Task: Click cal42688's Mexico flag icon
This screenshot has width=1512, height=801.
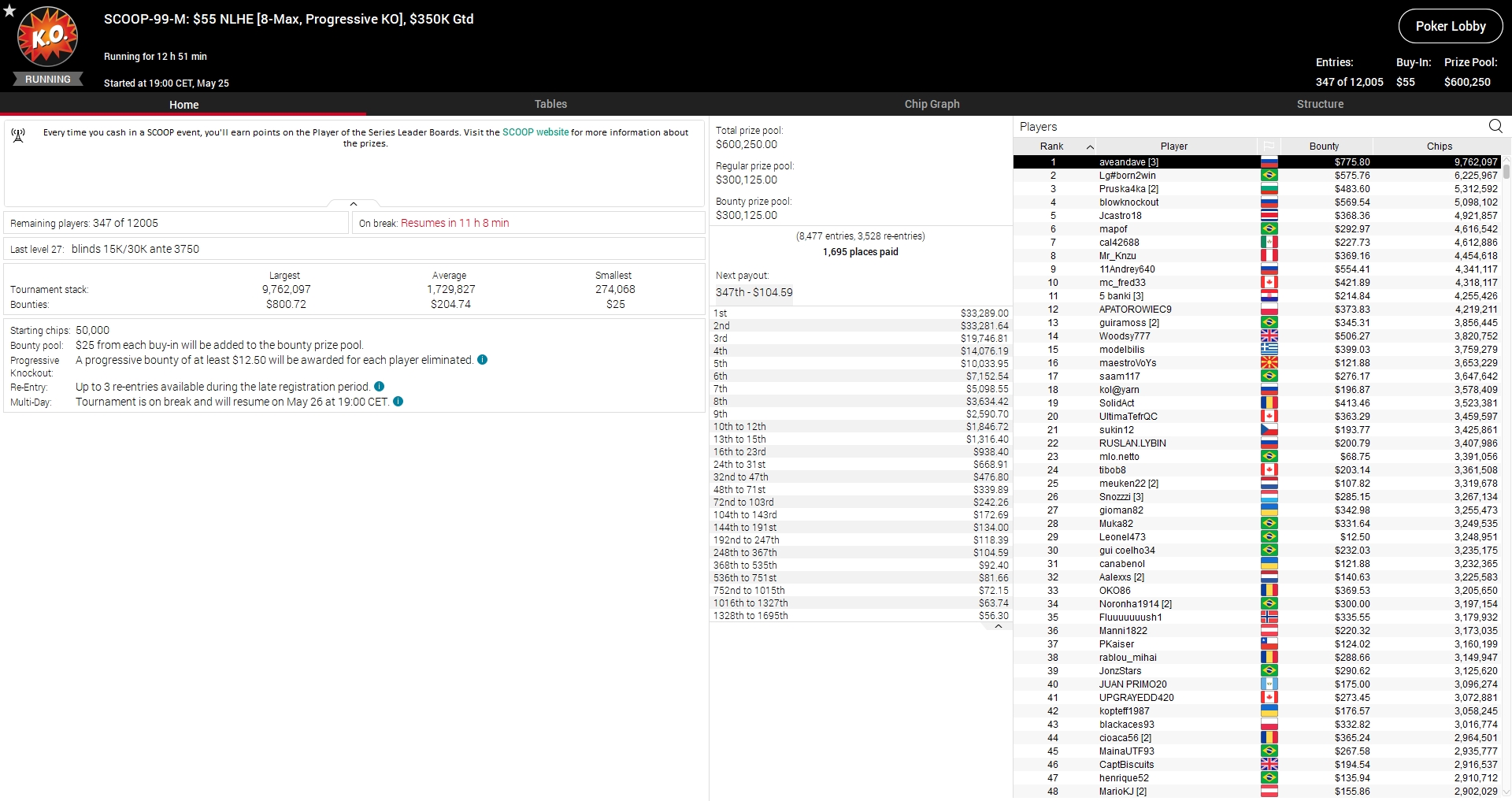Action: [1269, 243]
